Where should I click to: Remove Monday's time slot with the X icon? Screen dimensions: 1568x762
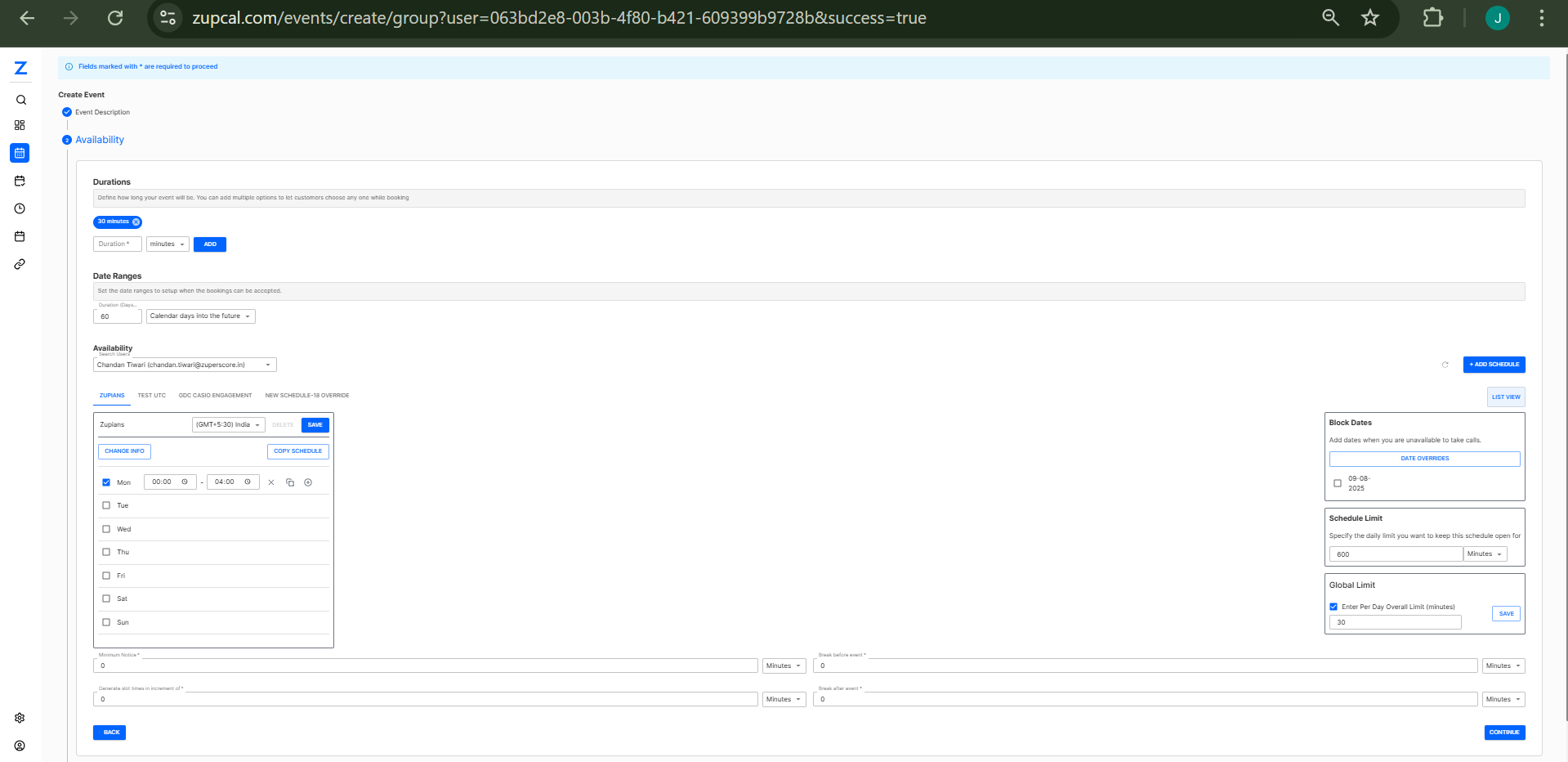point(271,482)
